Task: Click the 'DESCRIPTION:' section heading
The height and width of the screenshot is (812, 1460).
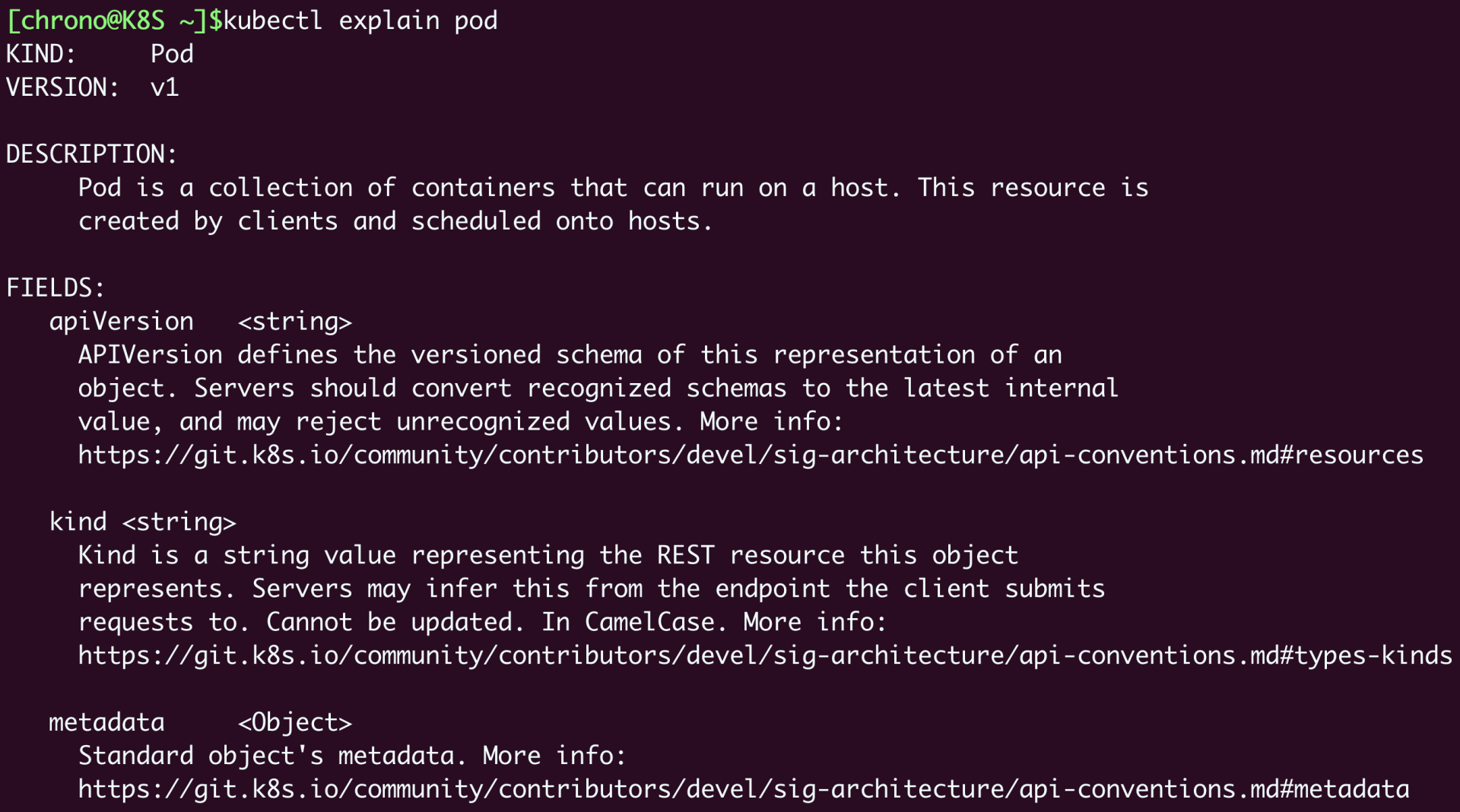Action: [x=91, y=154]
